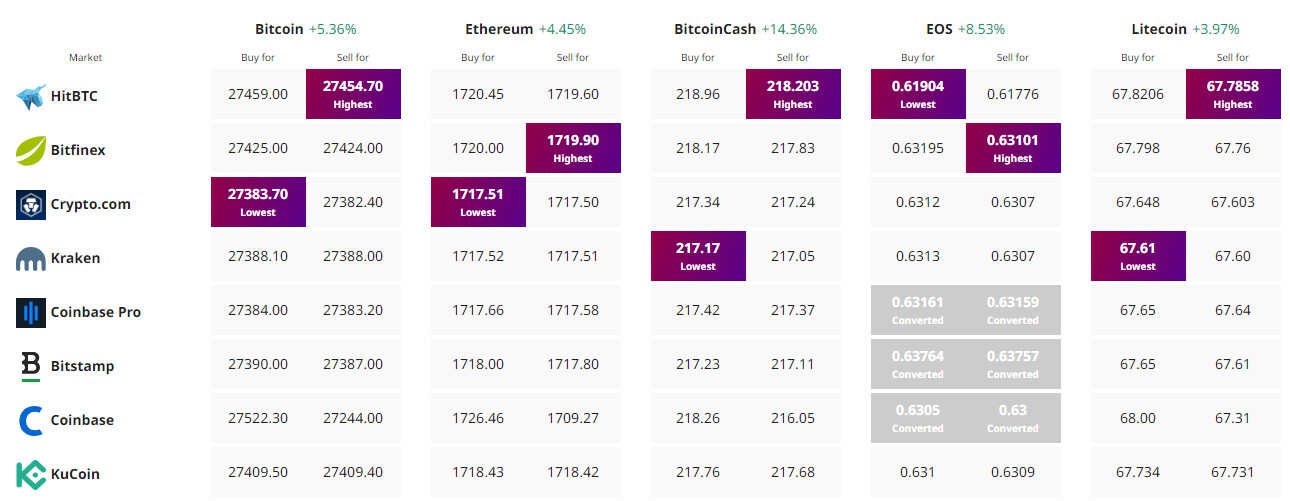Open the Ethereum column header
Screen dimensions: 1290x501
(x=499, y=29)
